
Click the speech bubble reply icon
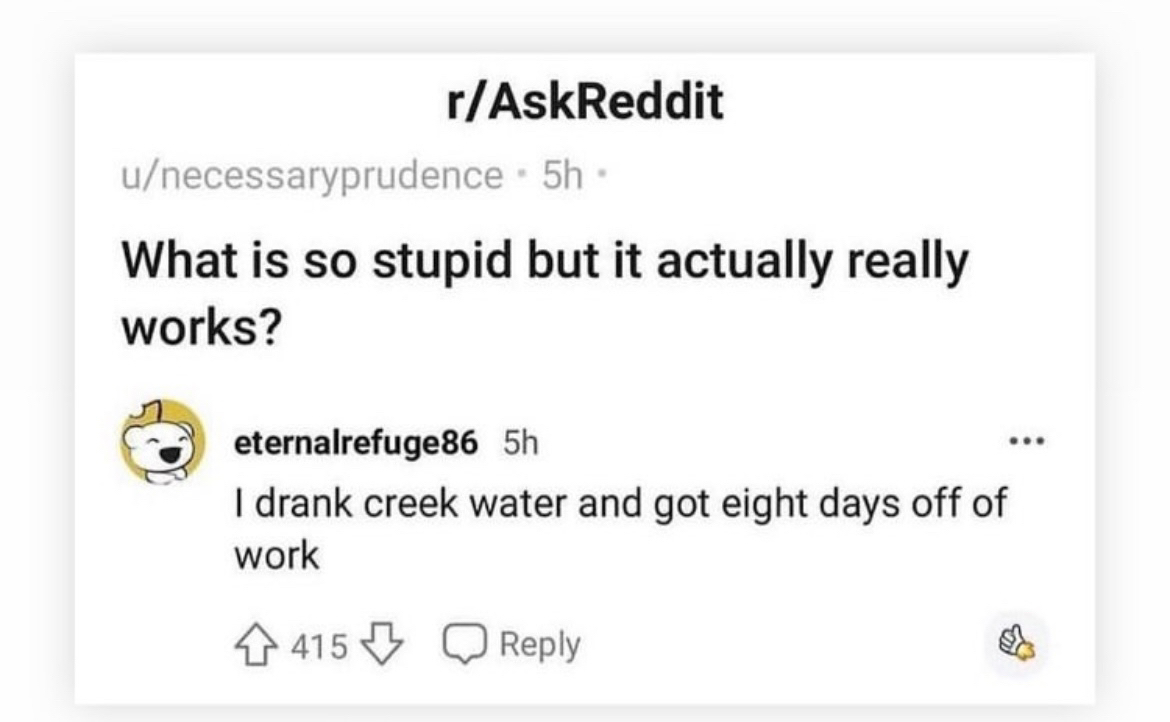click(x=465, y=644)
